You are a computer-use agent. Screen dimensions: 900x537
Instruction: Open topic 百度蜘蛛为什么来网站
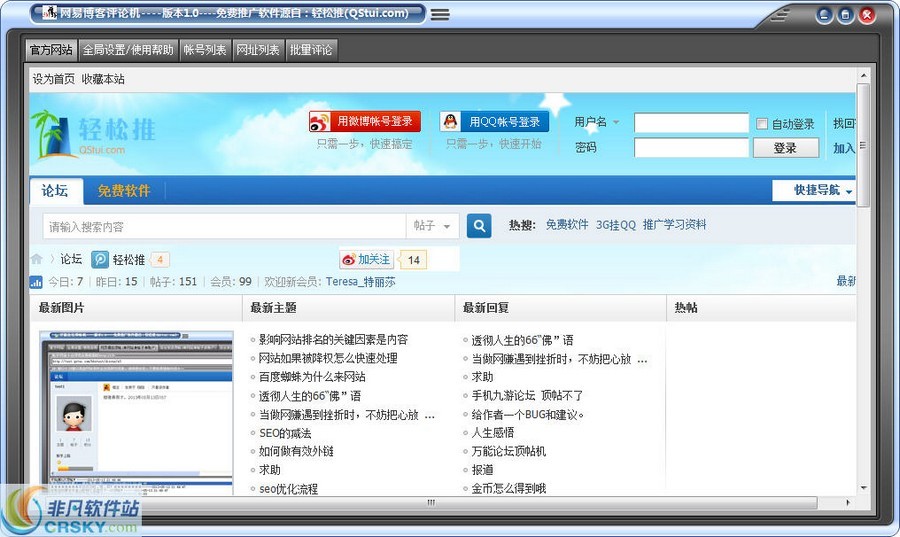[x=312, y=377]
